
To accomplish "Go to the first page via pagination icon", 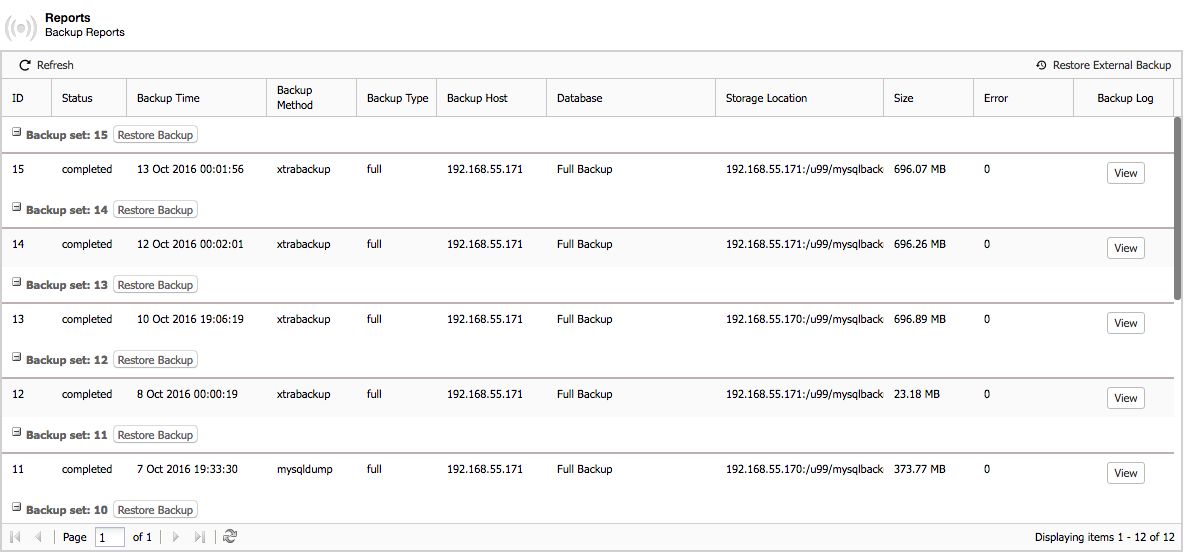I will click(15, 537).
